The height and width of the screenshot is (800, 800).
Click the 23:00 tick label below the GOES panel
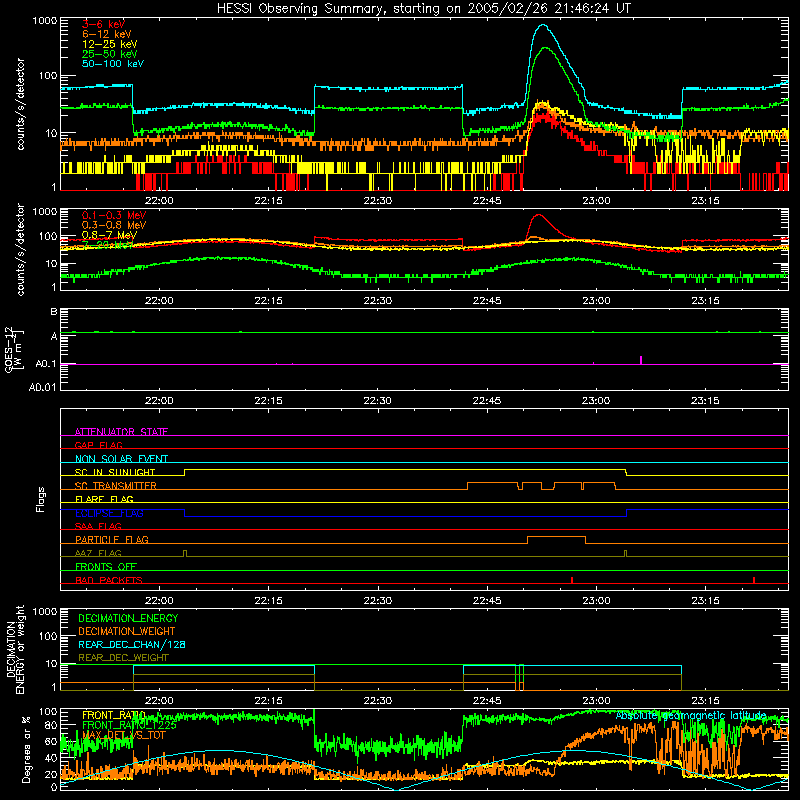coord(596,400)
